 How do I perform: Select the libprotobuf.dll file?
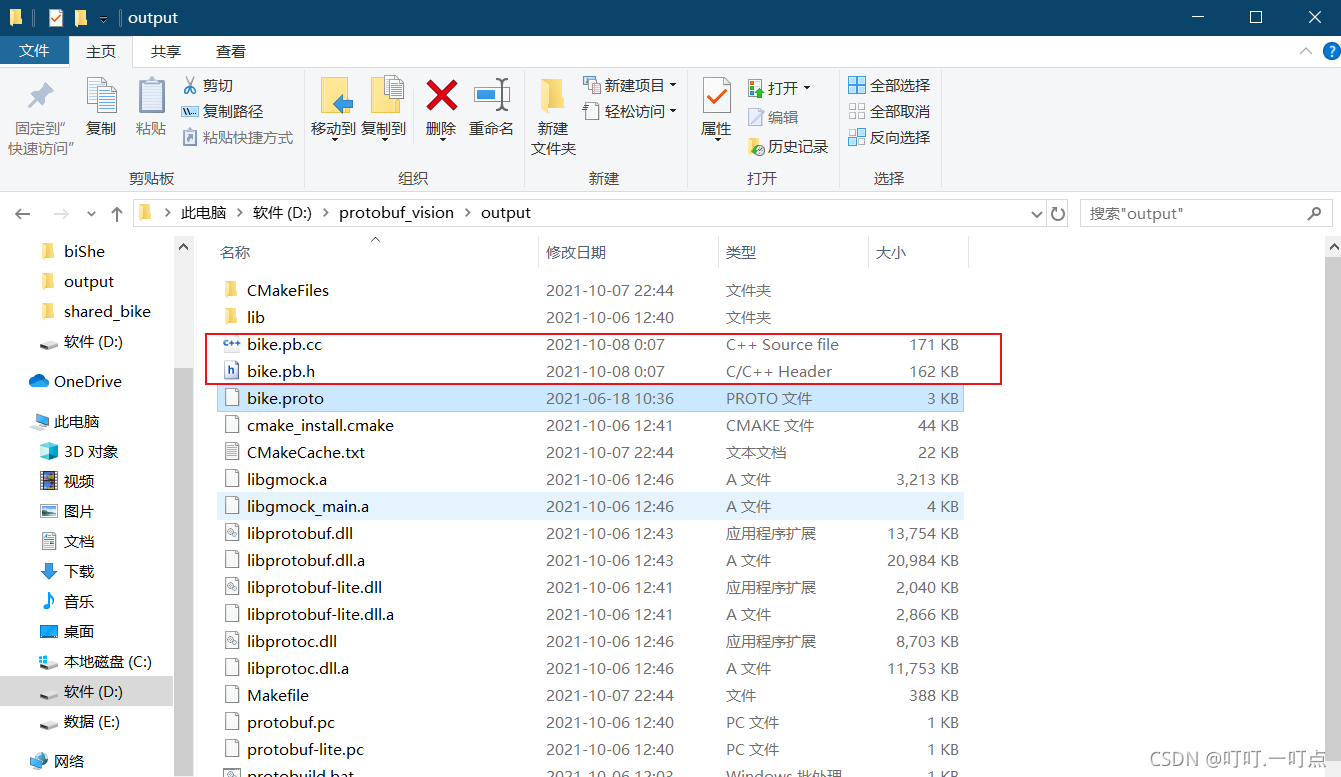tap(590, 533)
